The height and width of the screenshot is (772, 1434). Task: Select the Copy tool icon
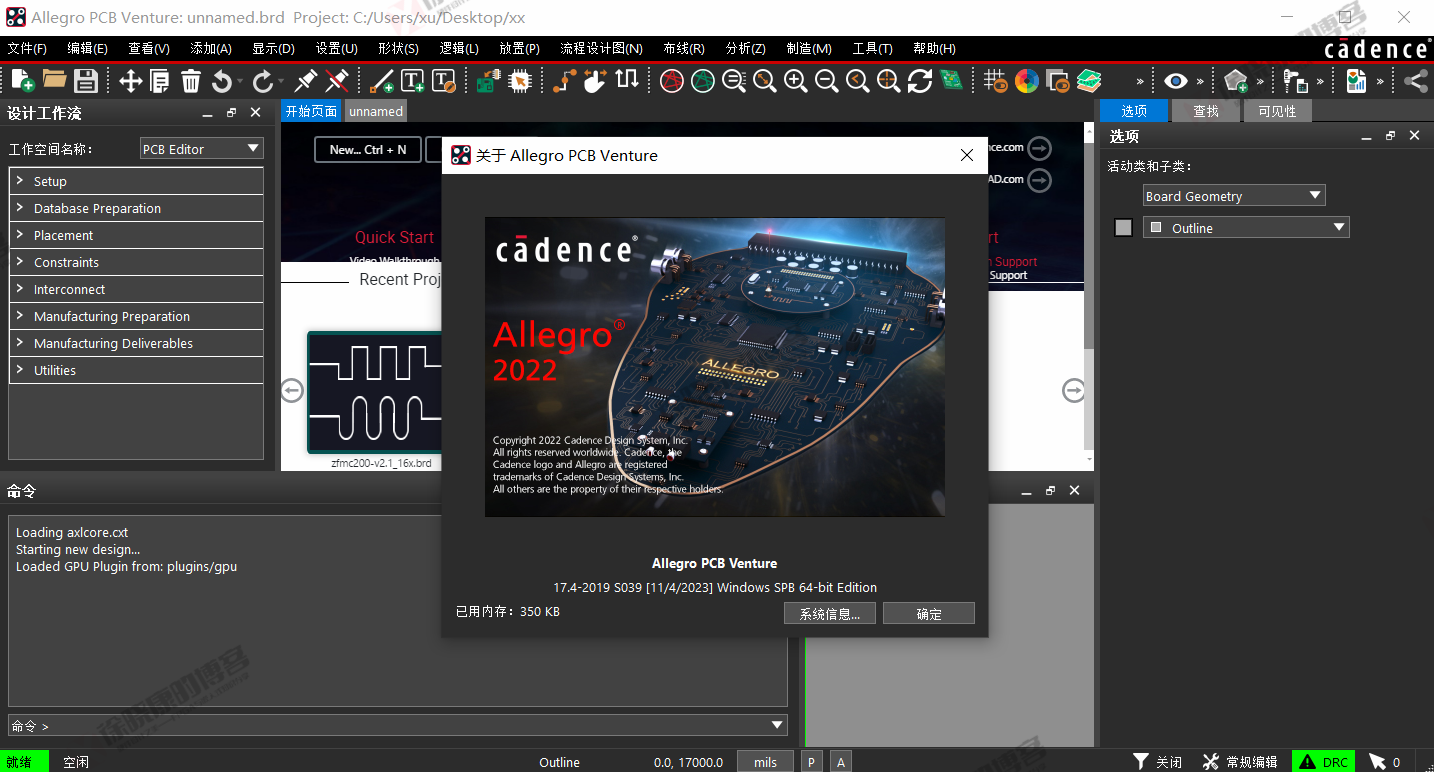point(160,81)
